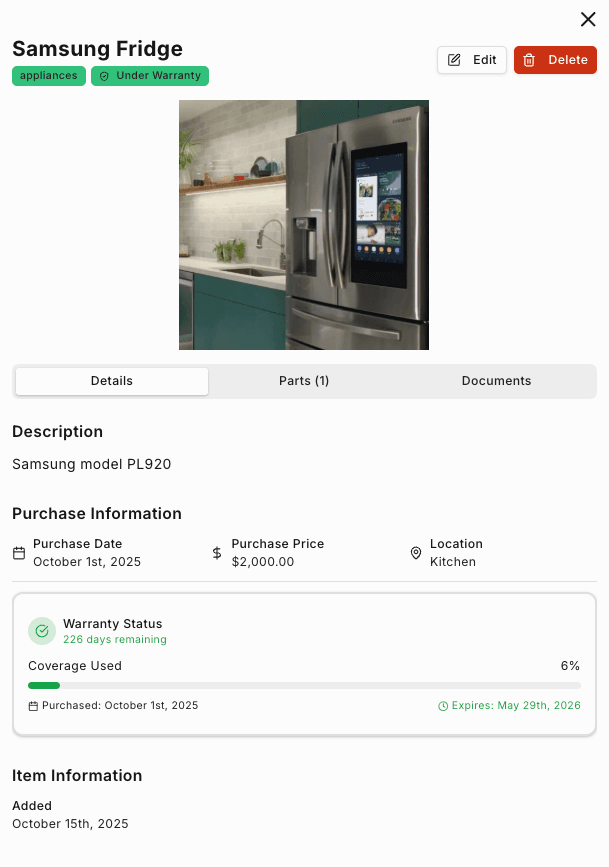Click the calendar icon beside Purchased: October 1st
This screenshot has height=867, width=609.
(x=31, y=705)
